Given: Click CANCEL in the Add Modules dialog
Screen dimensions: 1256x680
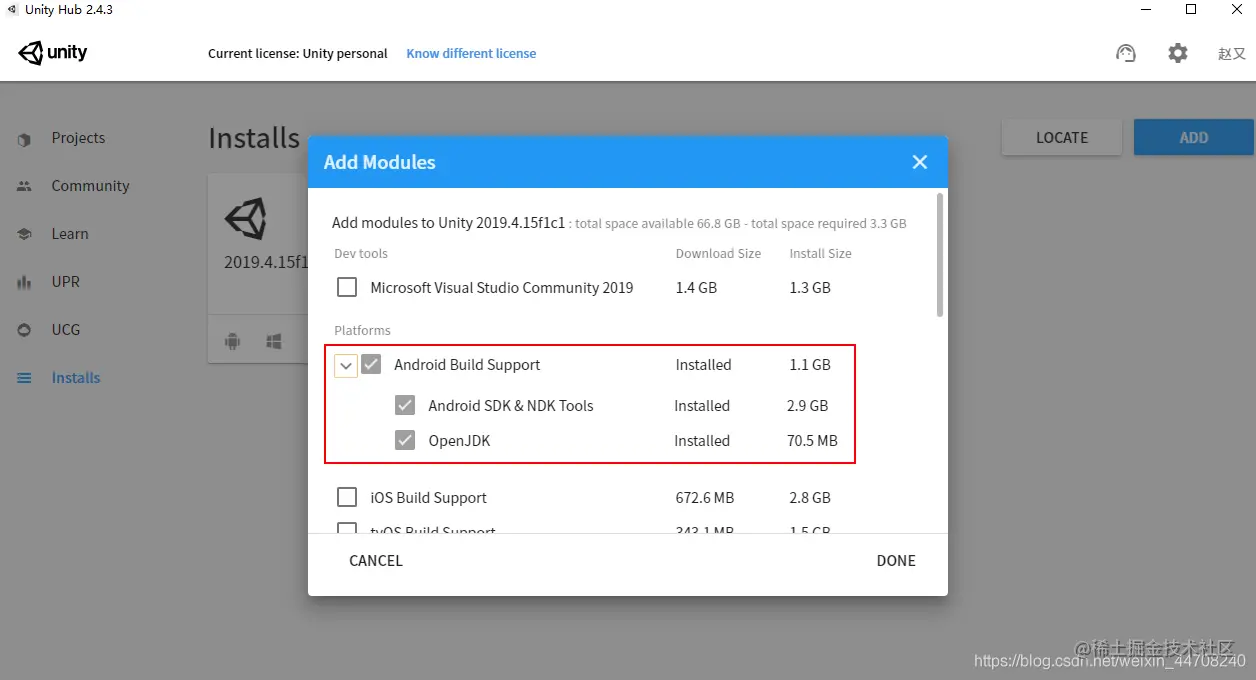Looking at the screenshot, I should coord(376,561).
